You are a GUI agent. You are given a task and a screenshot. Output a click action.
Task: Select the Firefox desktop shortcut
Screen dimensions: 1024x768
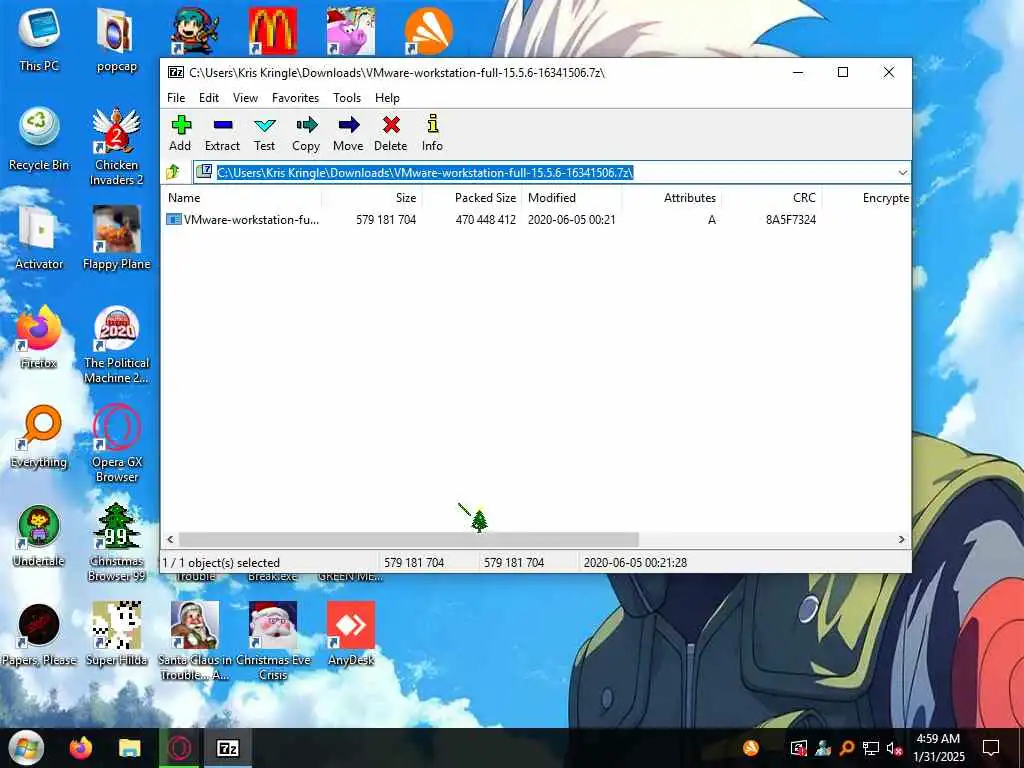(39, 337)
